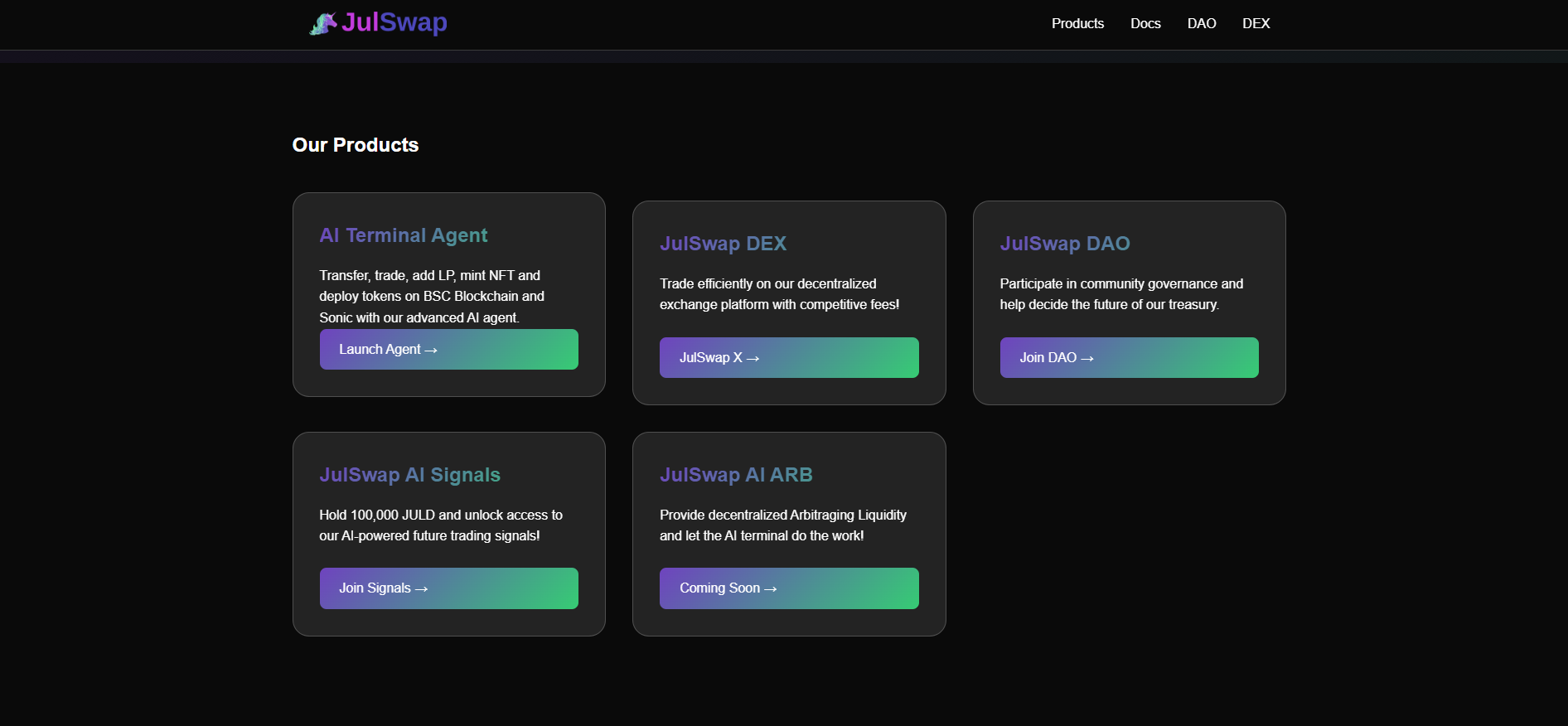
Task: Open DEX from the top navigation
Action: (1256, 23)
